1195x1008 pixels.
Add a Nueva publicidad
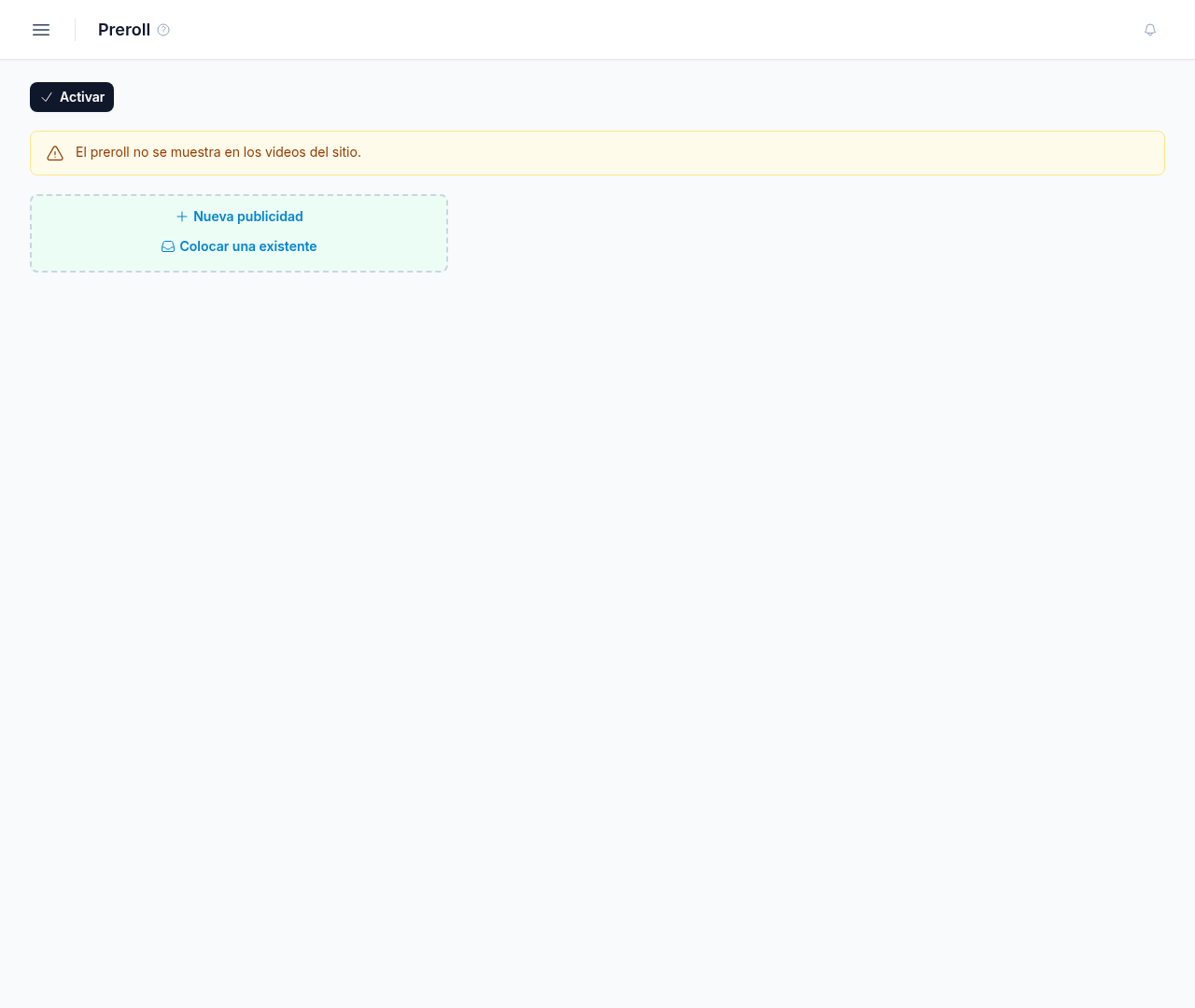click(239, 217)
